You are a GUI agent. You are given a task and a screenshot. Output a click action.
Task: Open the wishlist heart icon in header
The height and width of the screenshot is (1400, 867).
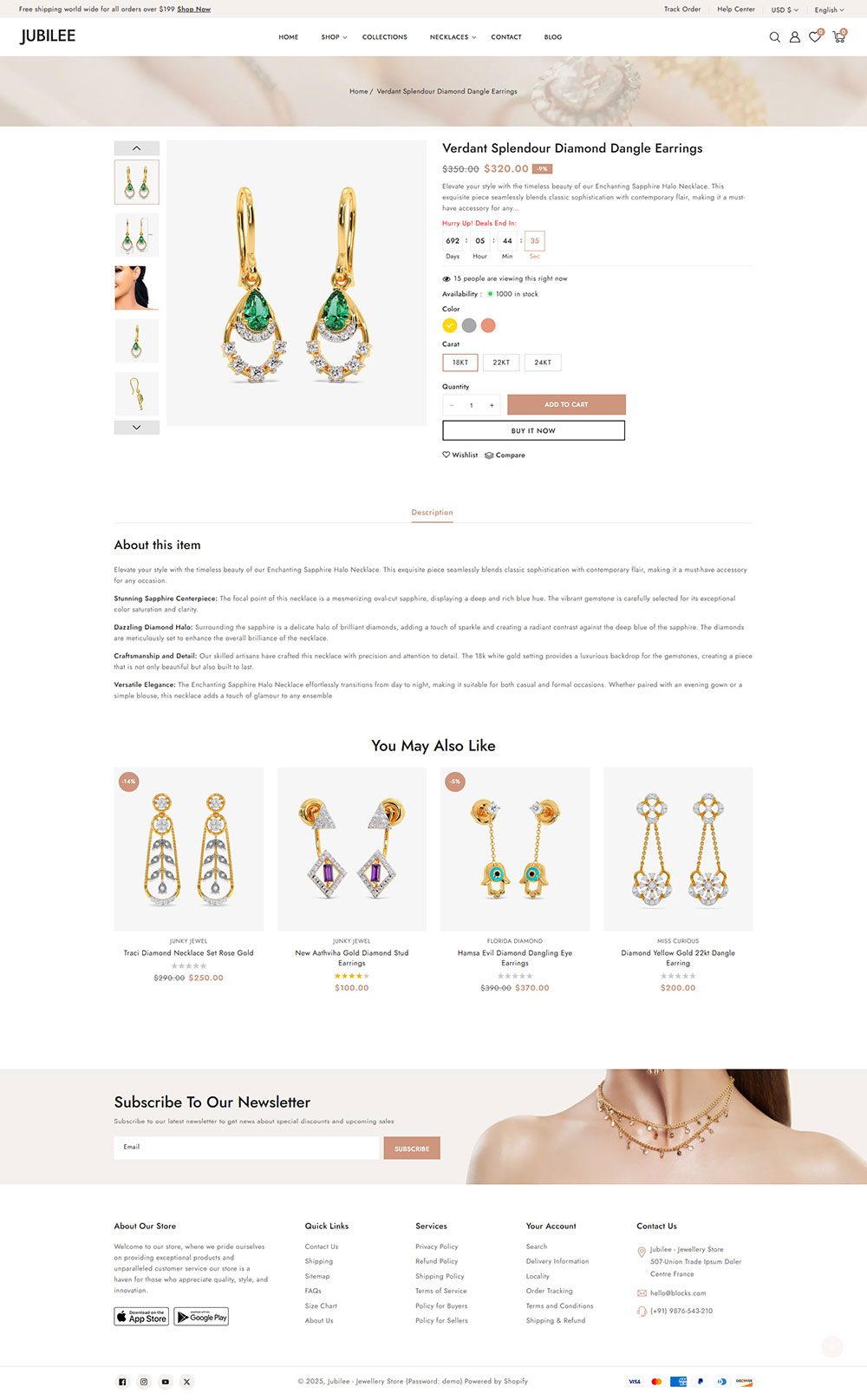point(815,36)
